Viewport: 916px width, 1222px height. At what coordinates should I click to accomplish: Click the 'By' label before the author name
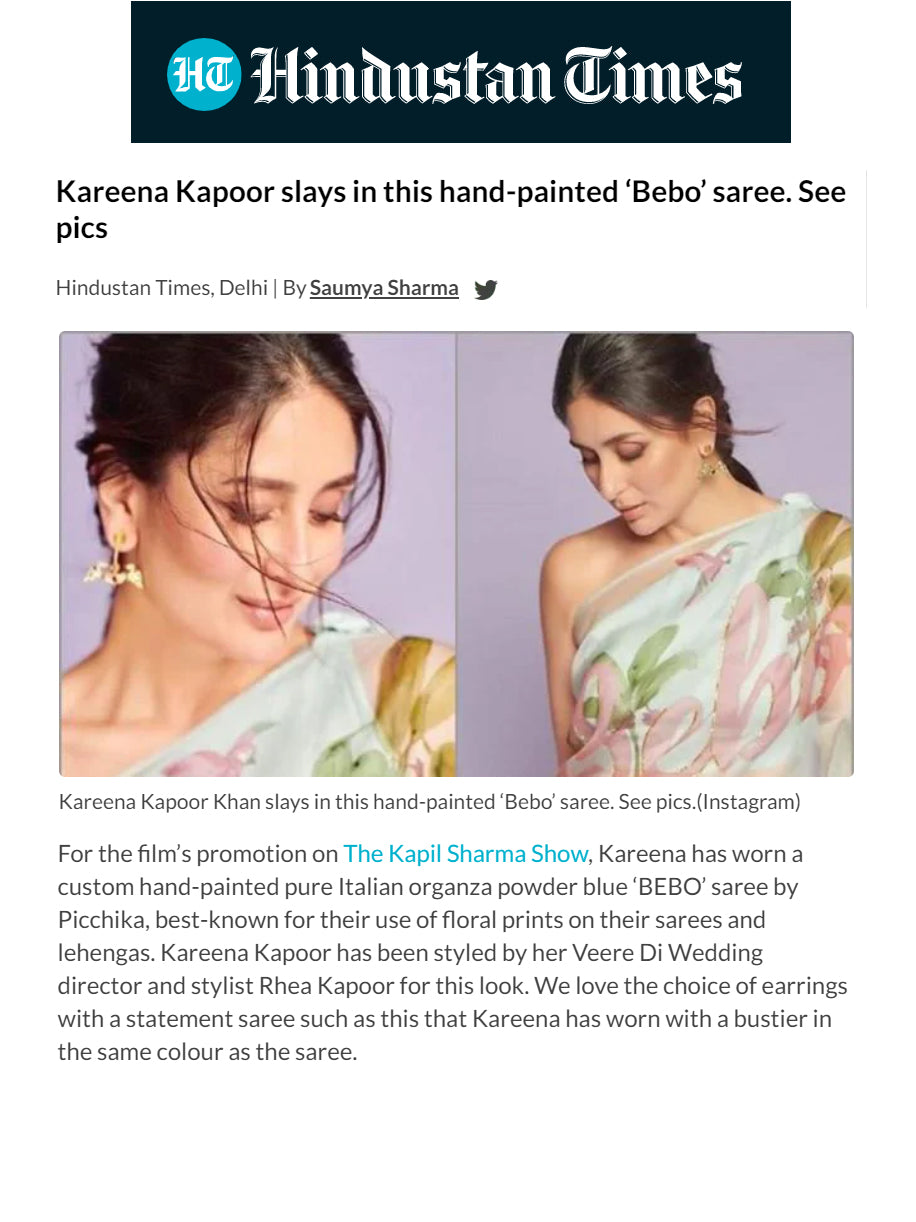pyautogui.click(x=294, y=288)
